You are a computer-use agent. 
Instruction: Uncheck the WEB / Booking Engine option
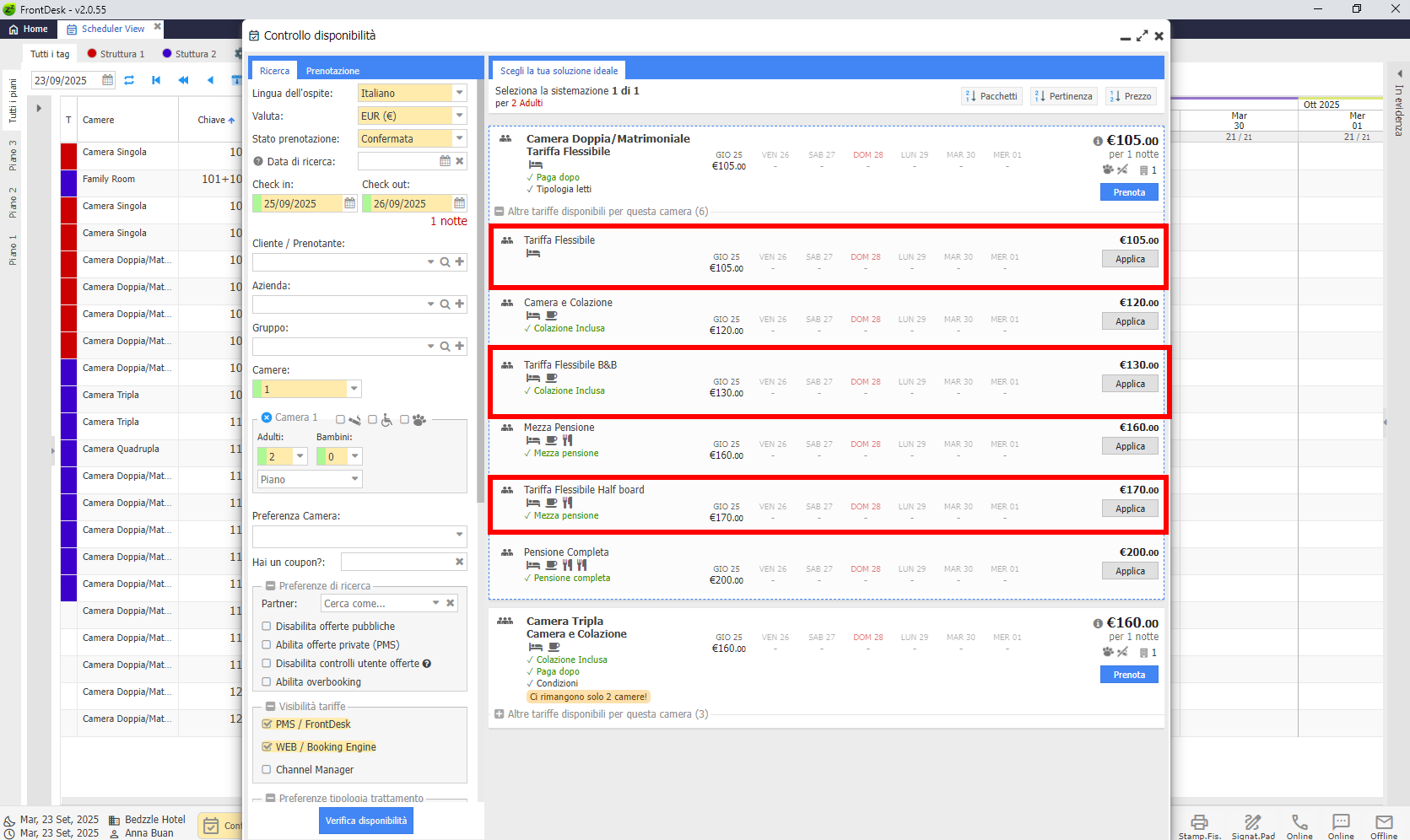[267, 746]
